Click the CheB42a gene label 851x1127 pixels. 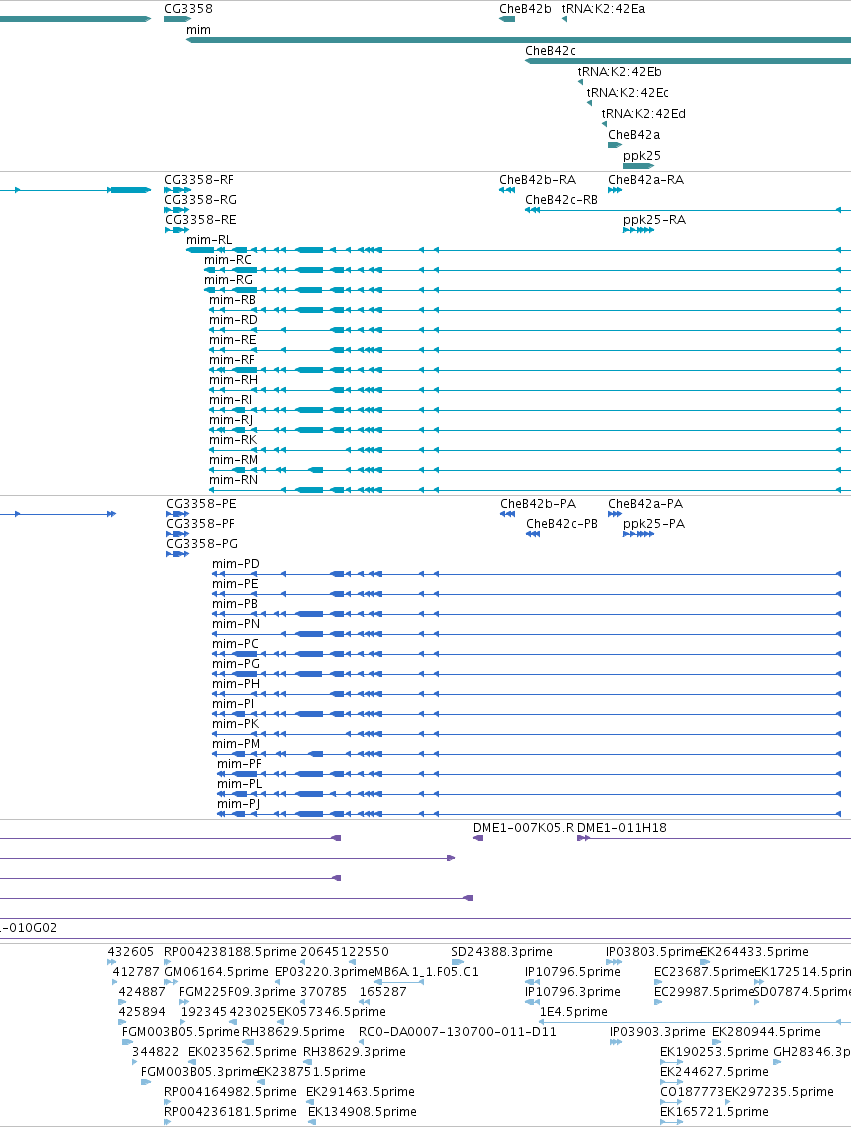pos(634,134)
